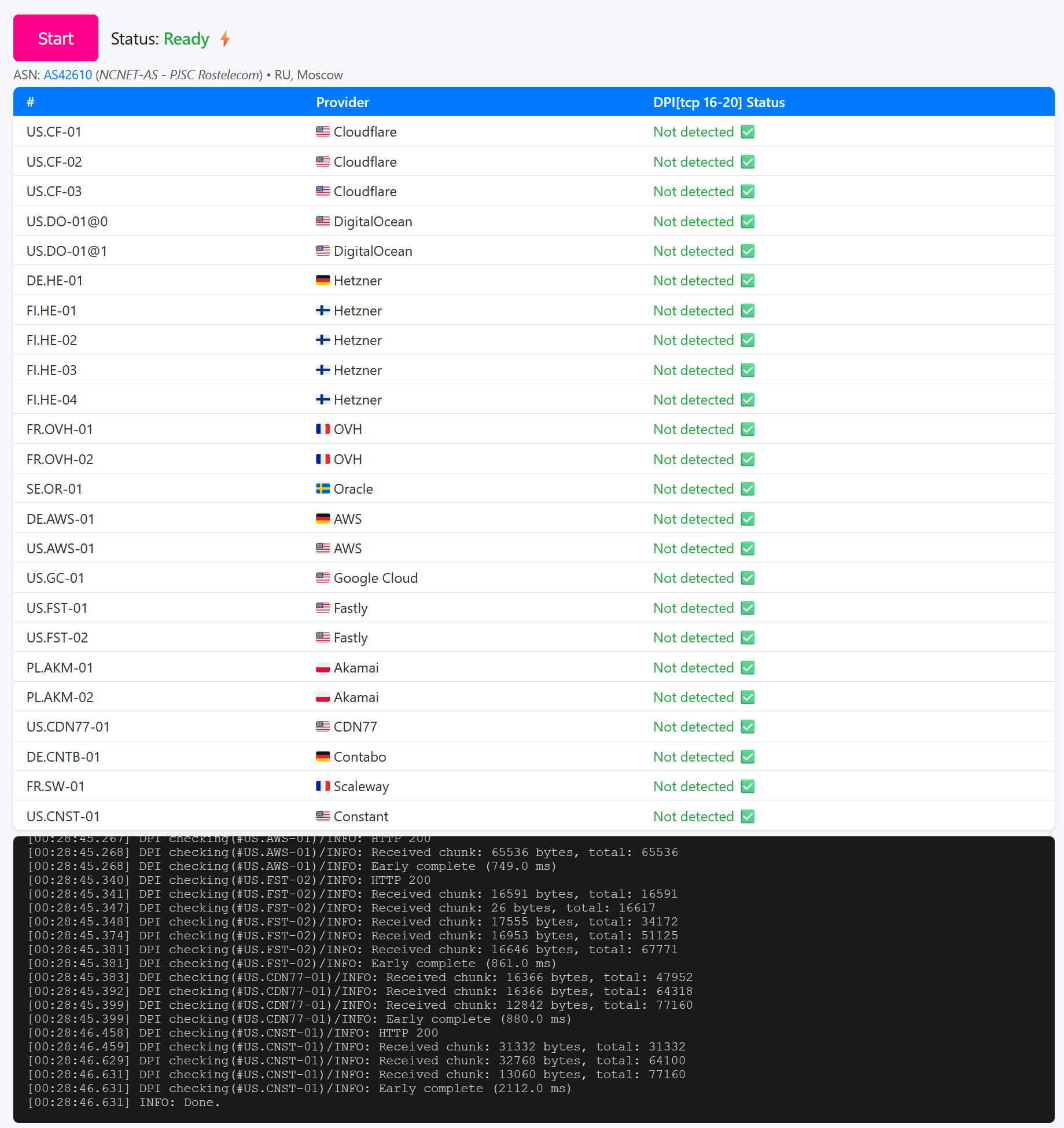Click 'Not detected' status in US.AWS-01 row
The image size is (1064, 1128).
pyautogui.click(x=694, y=549)
